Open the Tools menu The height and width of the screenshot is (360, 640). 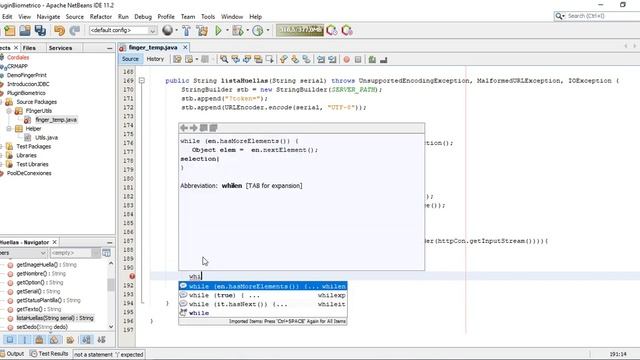[x=208, y=17]
